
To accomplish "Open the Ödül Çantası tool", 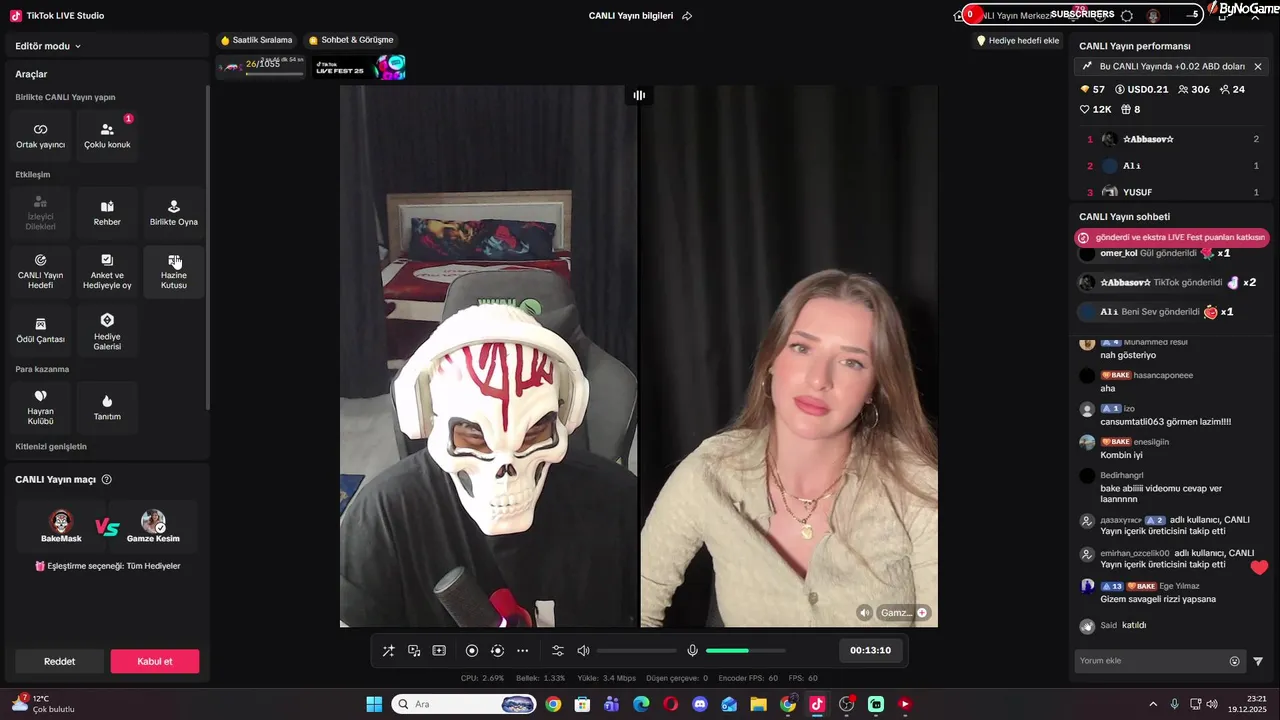I will [40, 331].
